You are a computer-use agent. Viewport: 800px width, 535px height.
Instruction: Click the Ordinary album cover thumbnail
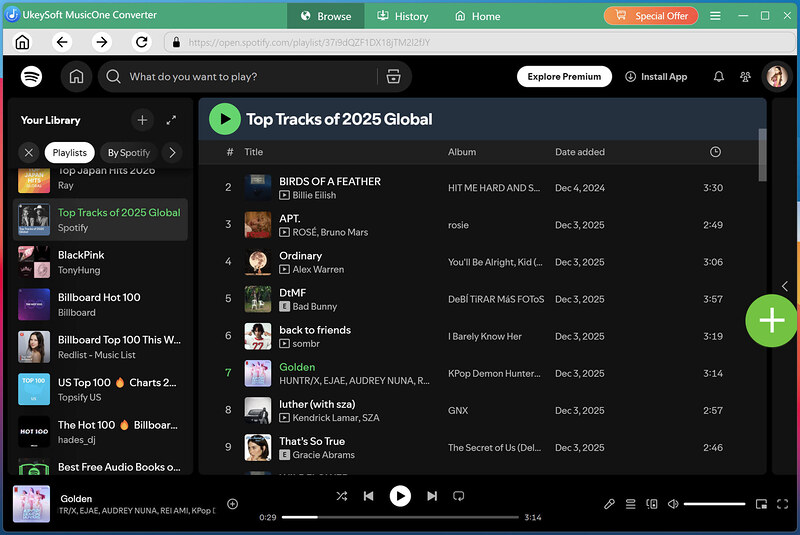(x=258, y=262)
